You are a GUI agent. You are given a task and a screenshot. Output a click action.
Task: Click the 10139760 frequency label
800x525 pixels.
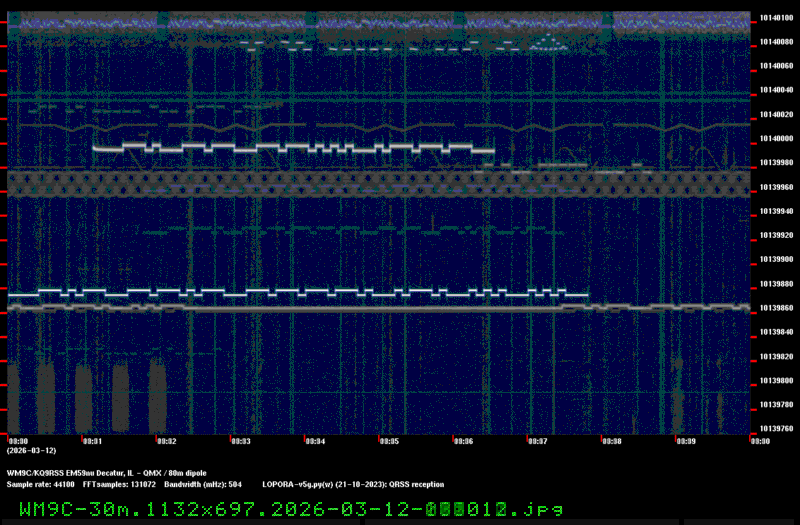pos(776,429)
